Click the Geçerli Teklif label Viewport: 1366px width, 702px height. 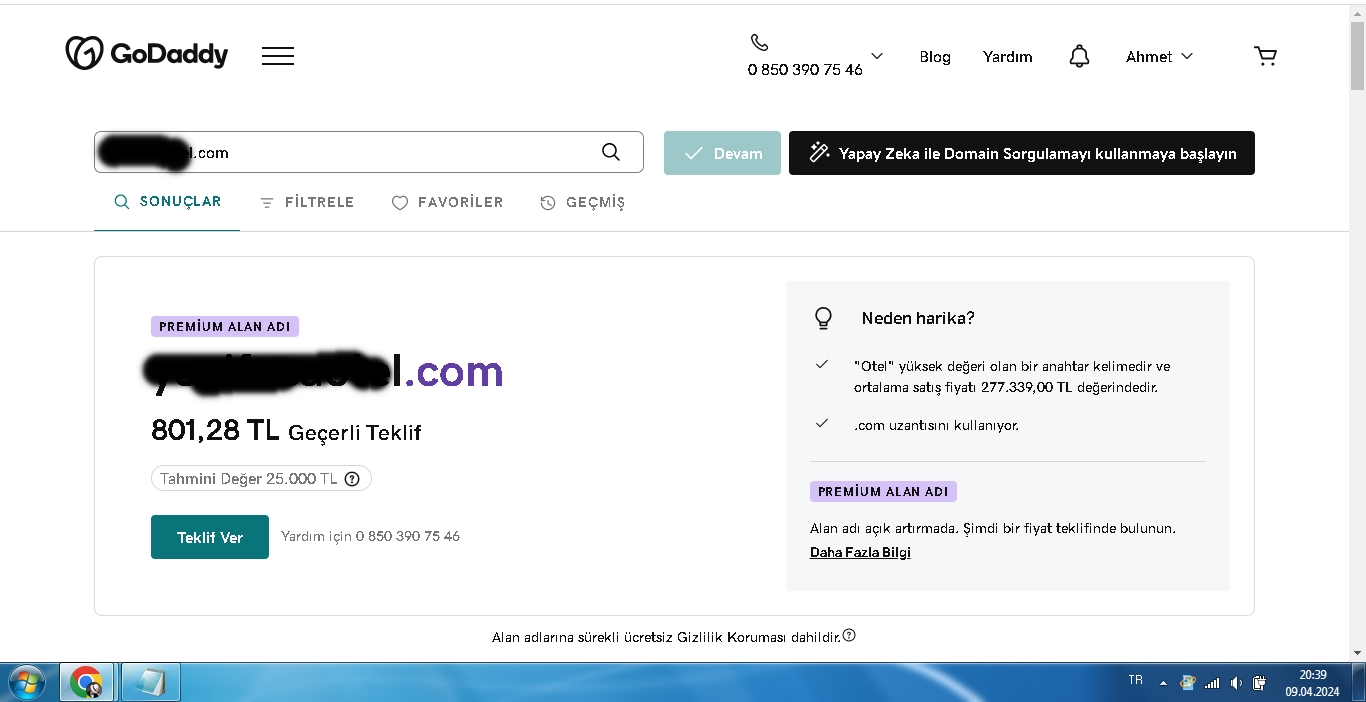[x=355, y=433]
